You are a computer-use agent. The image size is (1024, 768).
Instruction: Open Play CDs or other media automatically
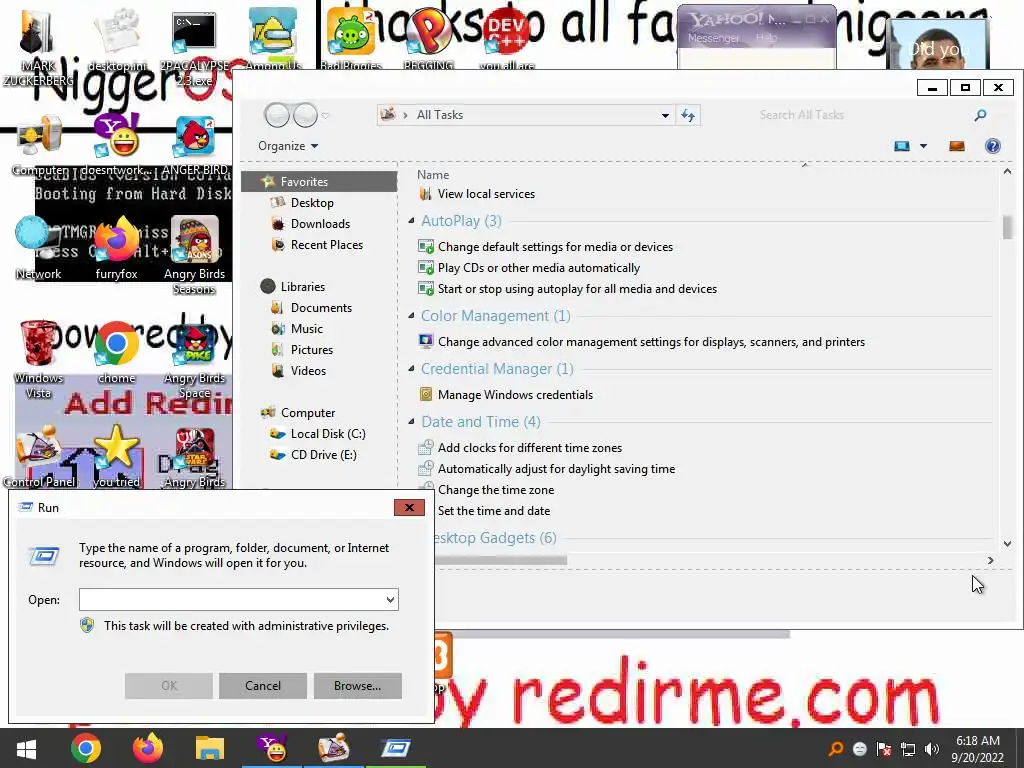pos(539,268)
